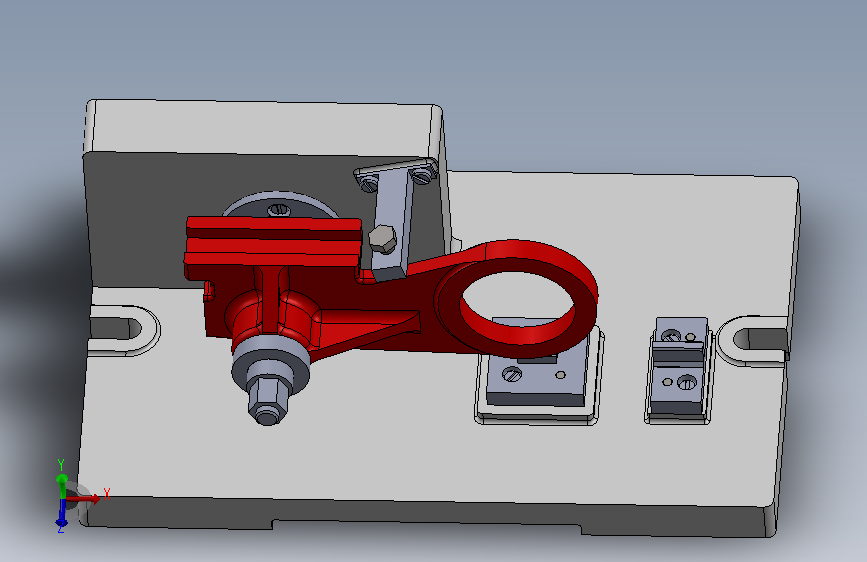This screenshot has width=867, height=562.
Task: Click the green Y axis of the triad
Action: click(x=62, y=485)
